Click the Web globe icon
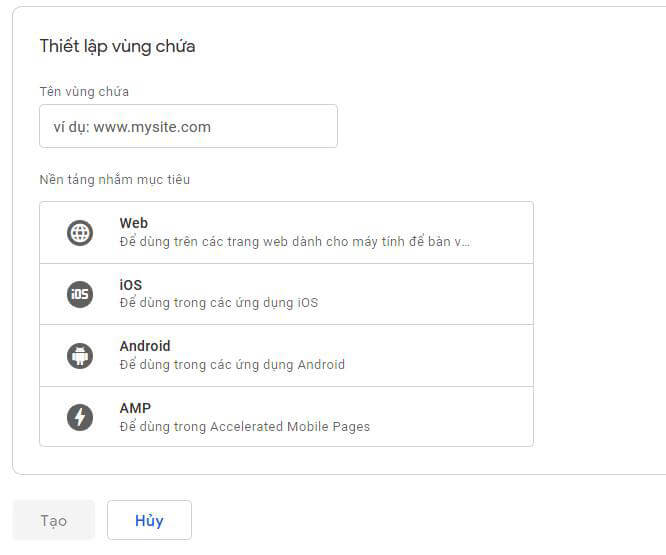 pos(80,233)
